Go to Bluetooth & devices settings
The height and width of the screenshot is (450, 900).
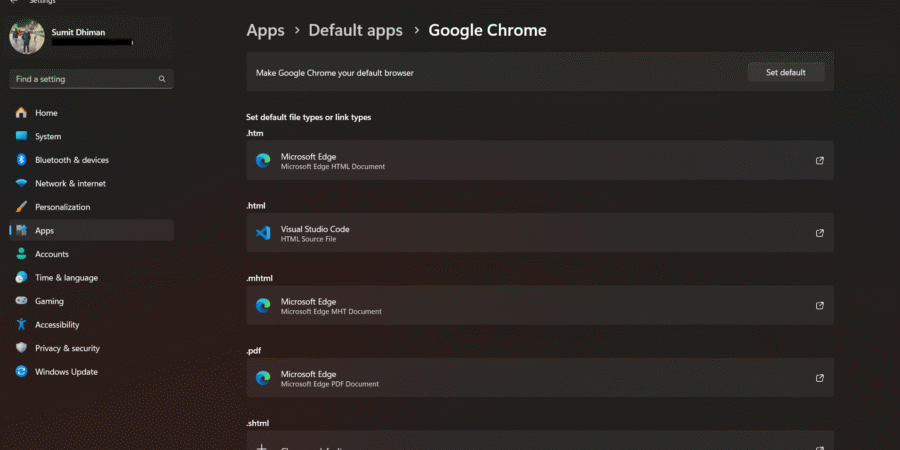[91, 160]
